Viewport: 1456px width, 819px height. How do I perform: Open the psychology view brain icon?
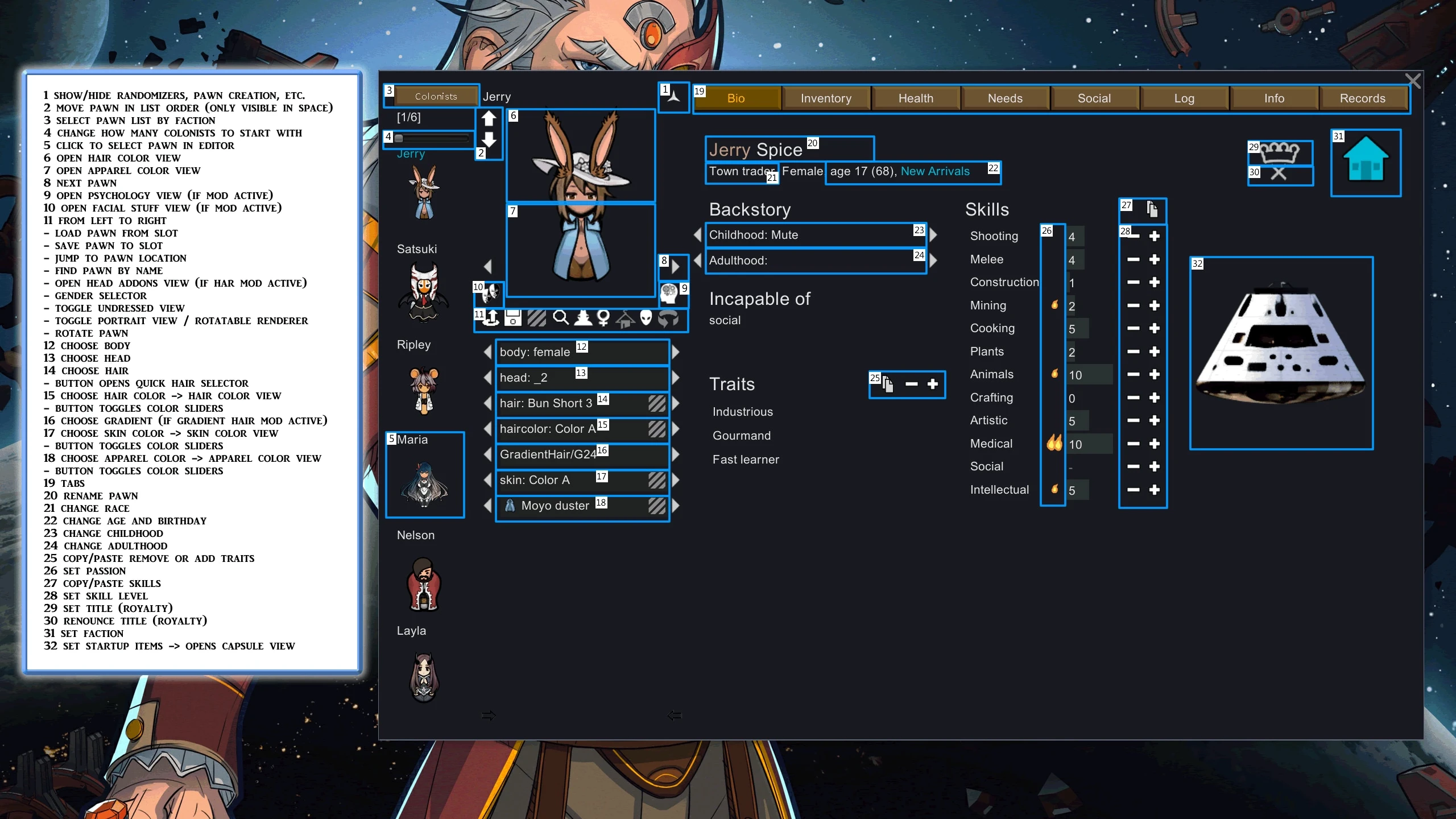tap(669, 293)
